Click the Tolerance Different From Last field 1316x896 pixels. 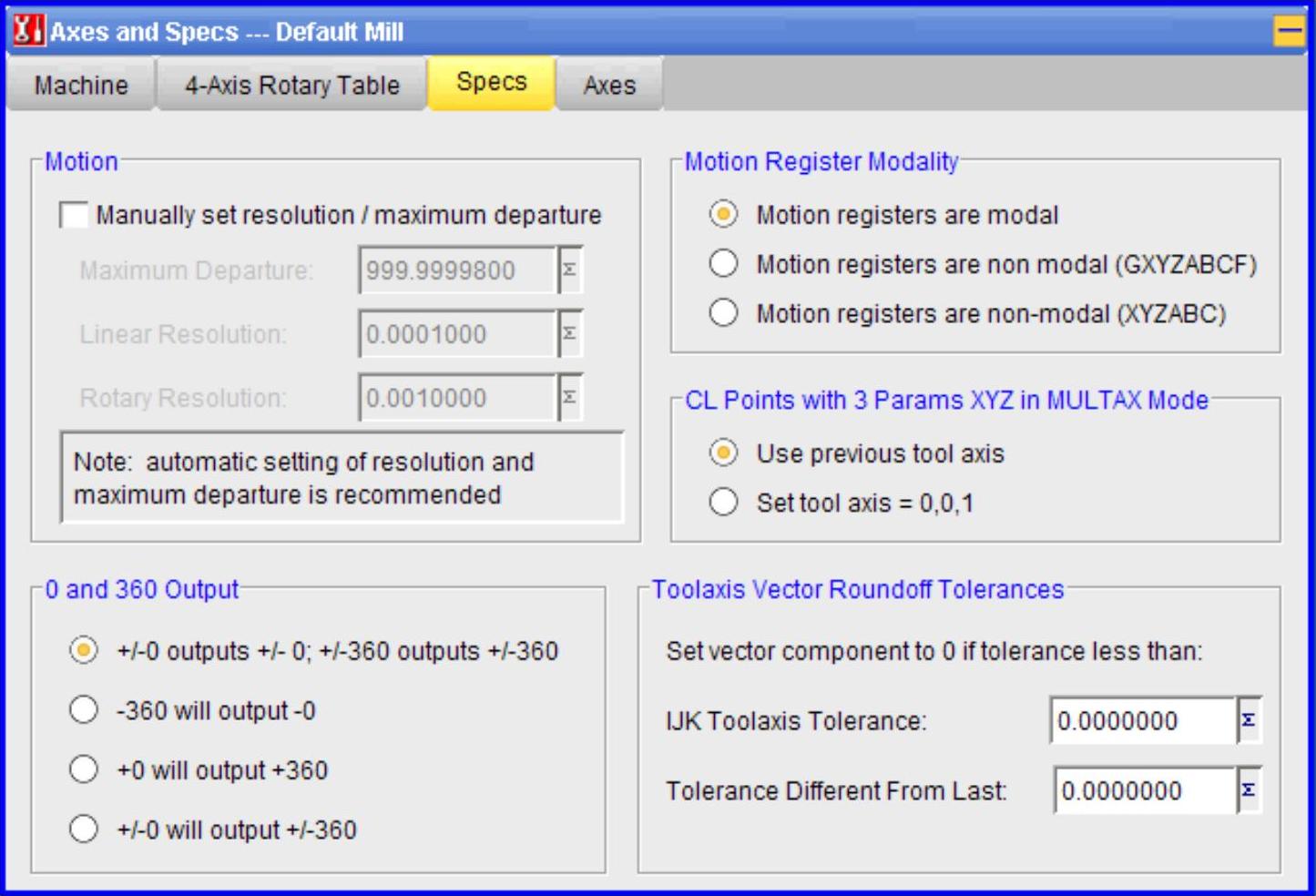pyautogui.click(x=1144, y=791)
